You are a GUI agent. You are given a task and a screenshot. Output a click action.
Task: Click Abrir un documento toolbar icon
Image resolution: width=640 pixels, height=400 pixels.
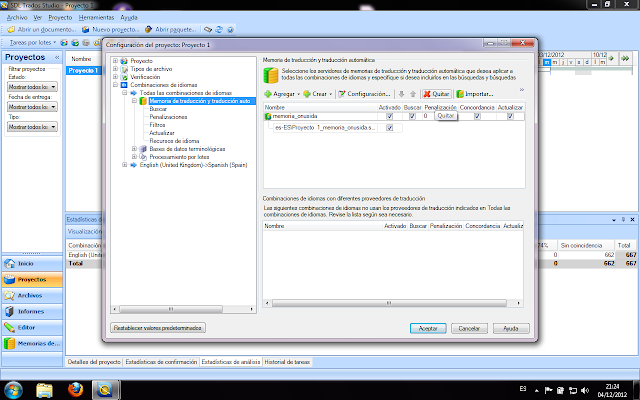click(x=11, y=29)
